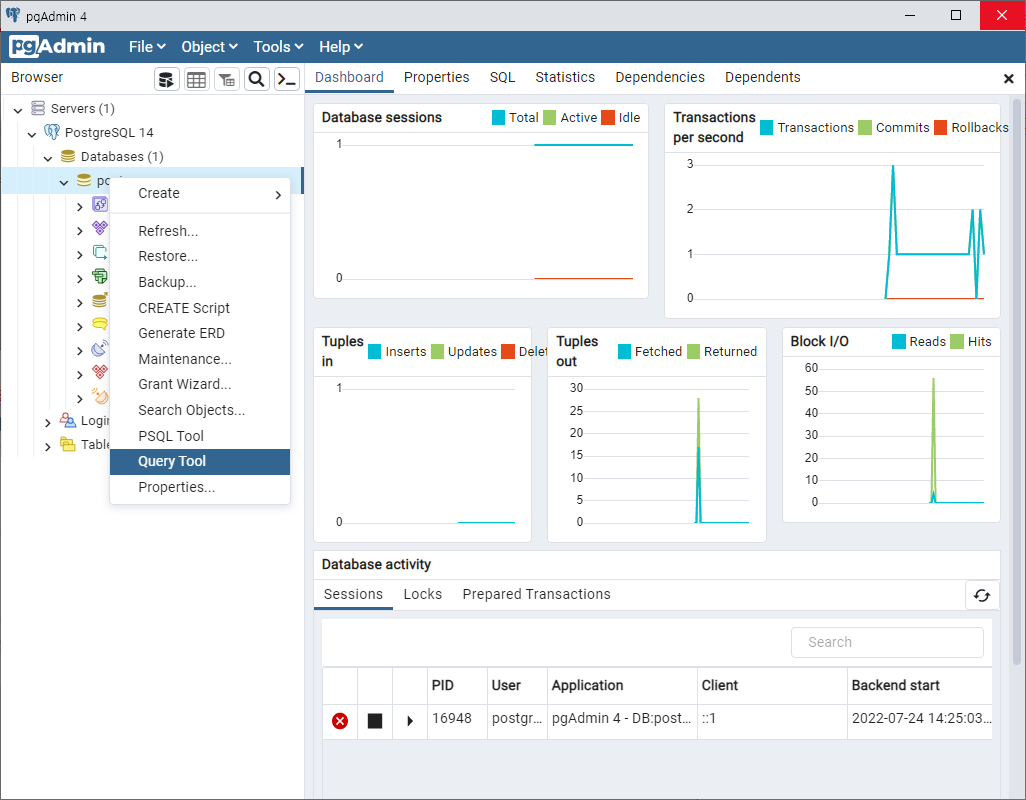1026x800 pixels.
Task: Open the Locks activity tab
Action: pos(423,594)
